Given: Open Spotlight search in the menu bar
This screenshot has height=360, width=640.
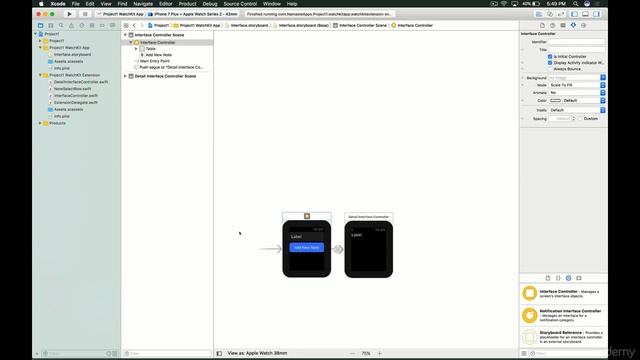Looking at the screenshot, I should (x=576, y=4).
